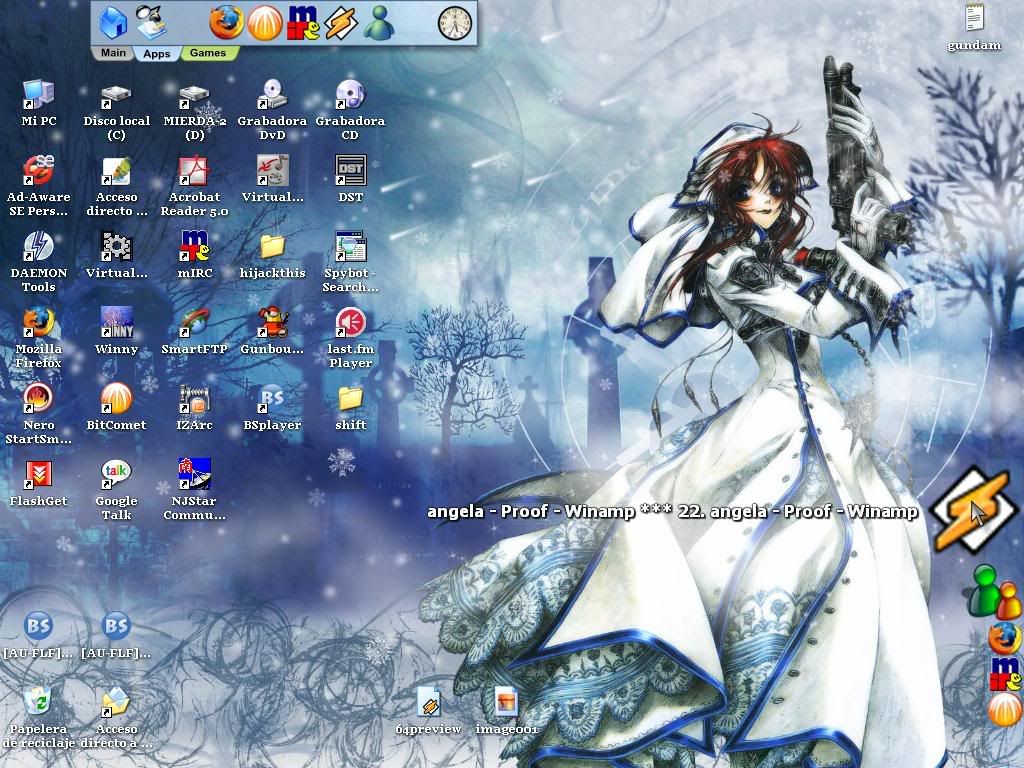Launch BitComet from the top dock

pyautogui.click(x=264, y=23)
